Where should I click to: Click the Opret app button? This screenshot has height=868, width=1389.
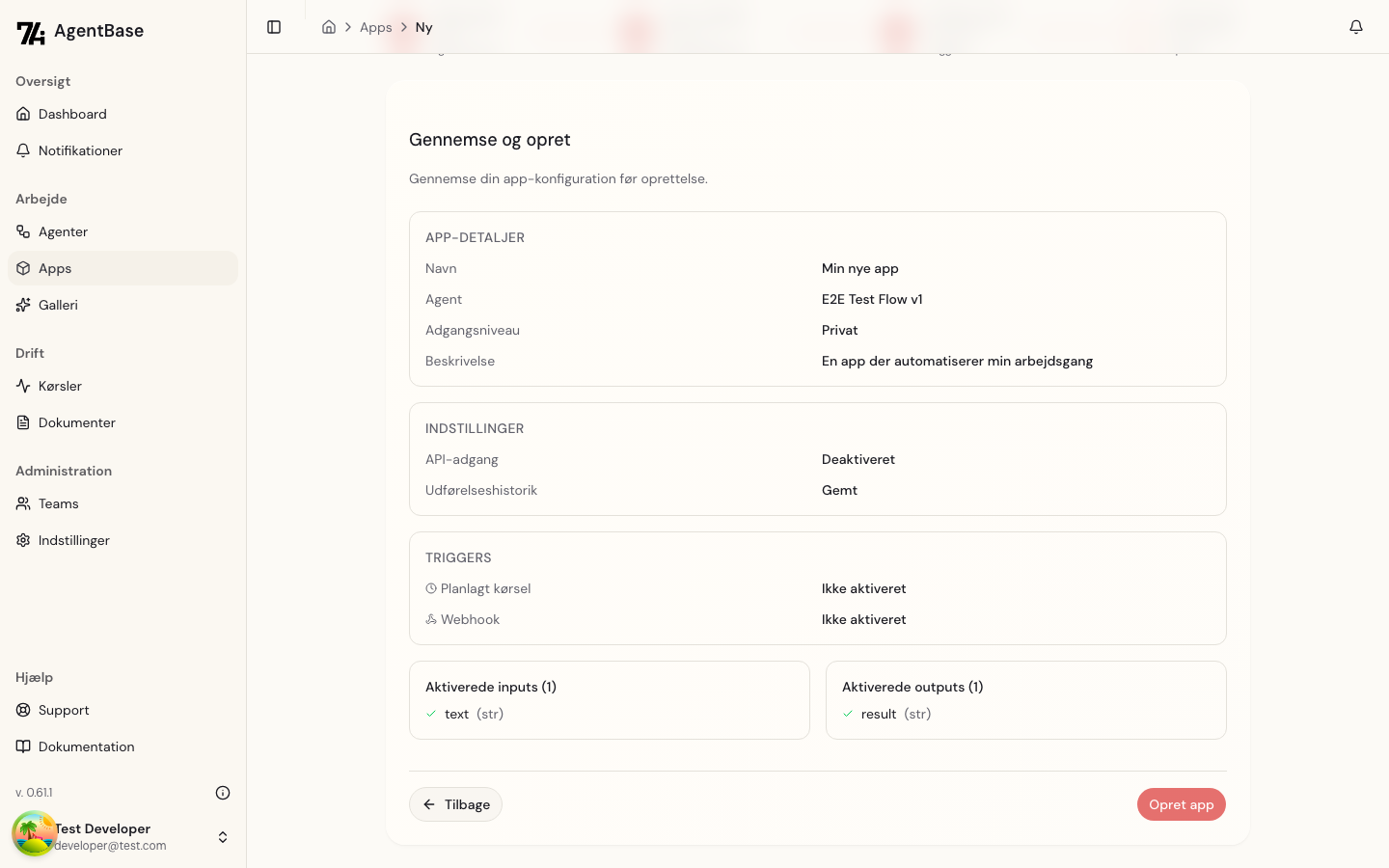click(x=1181, y=804)
